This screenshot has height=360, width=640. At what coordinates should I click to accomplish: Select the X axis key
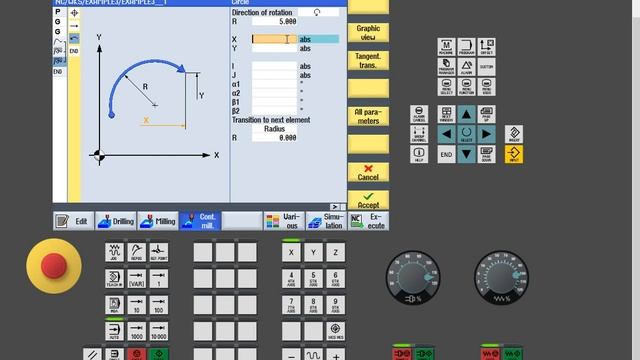[291, 253]
